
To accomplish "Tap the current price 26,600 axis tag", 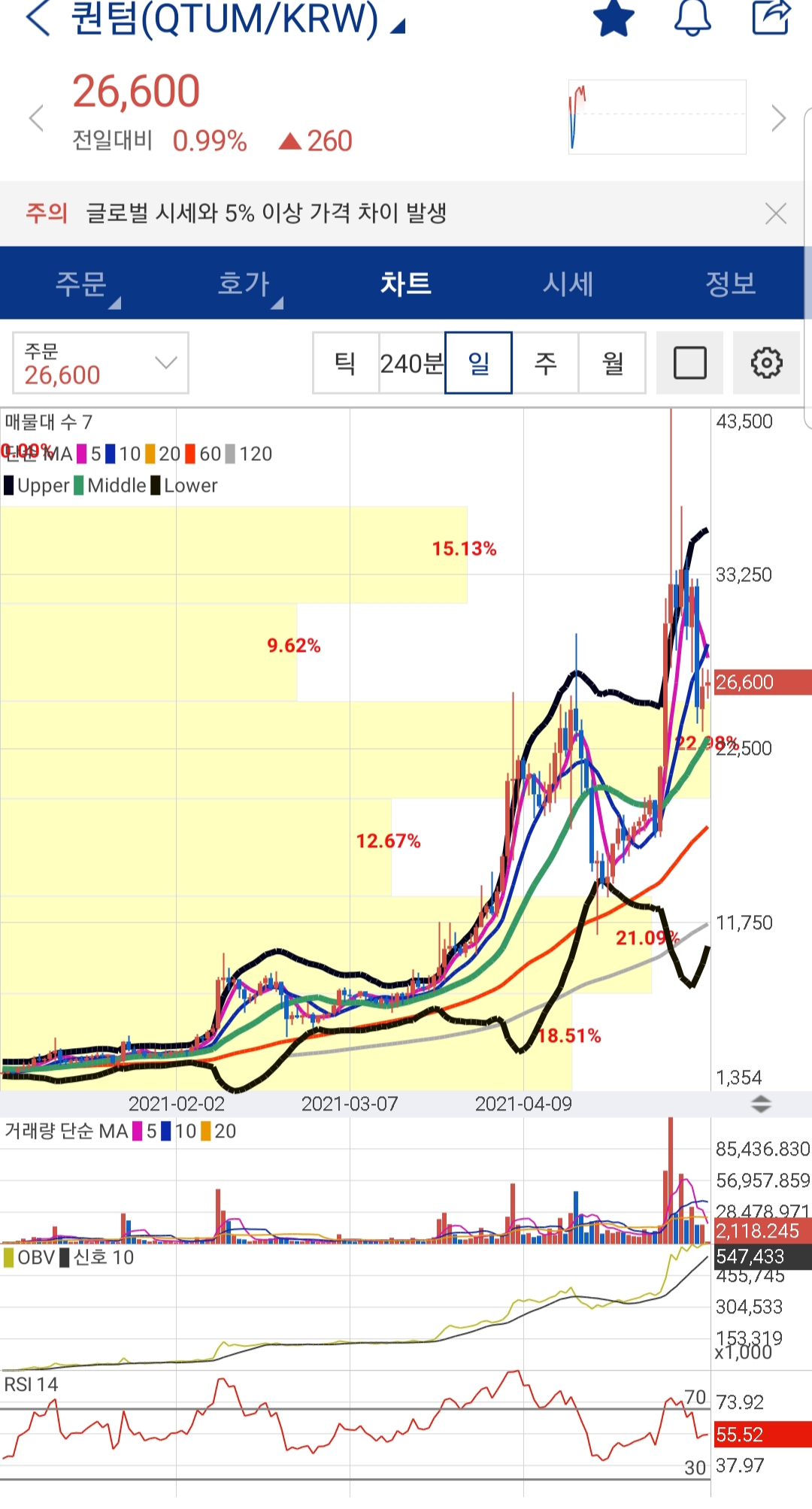I will point(762,682).
